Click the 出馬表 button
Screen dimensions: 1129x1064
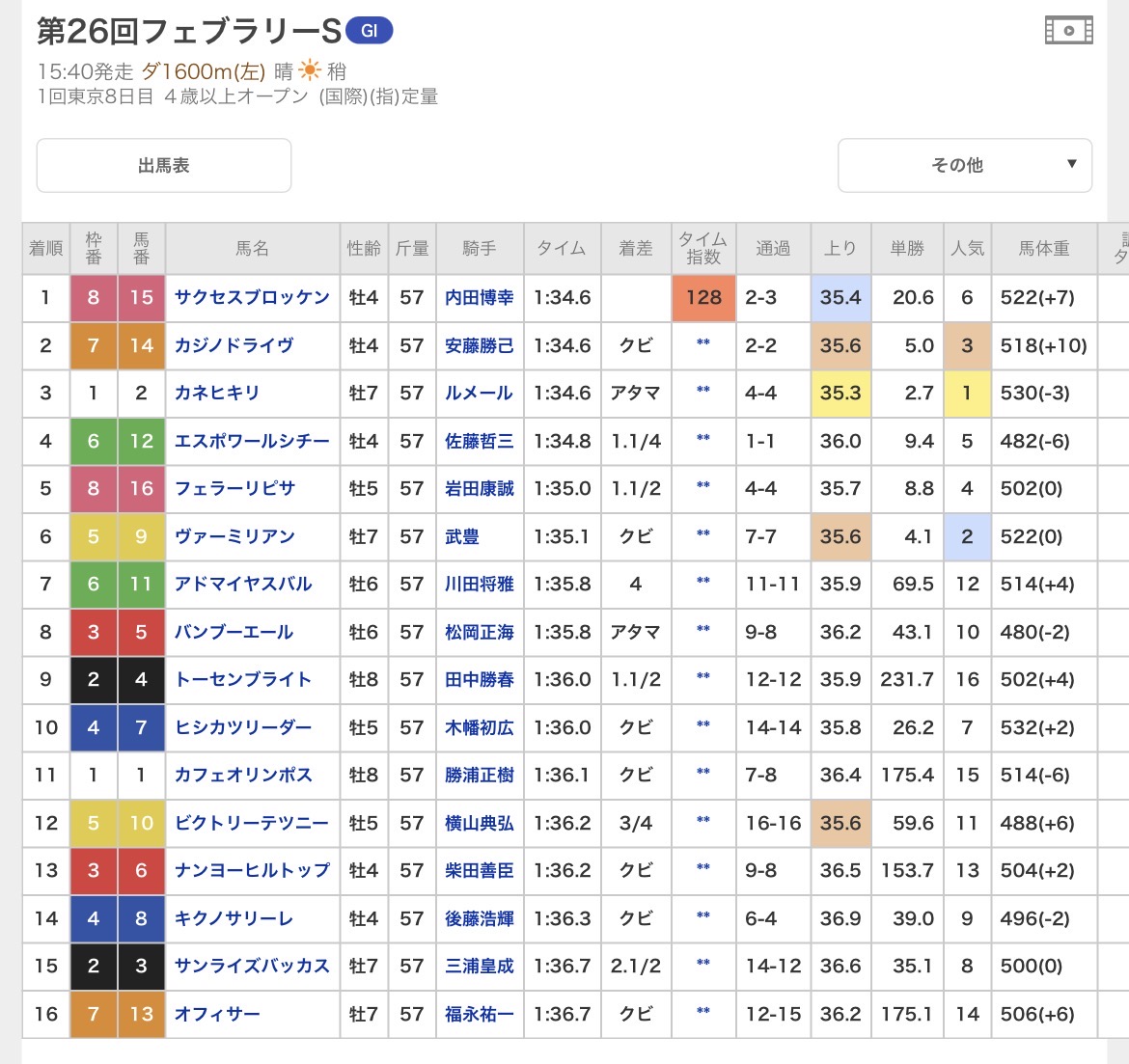coord(164,165)
